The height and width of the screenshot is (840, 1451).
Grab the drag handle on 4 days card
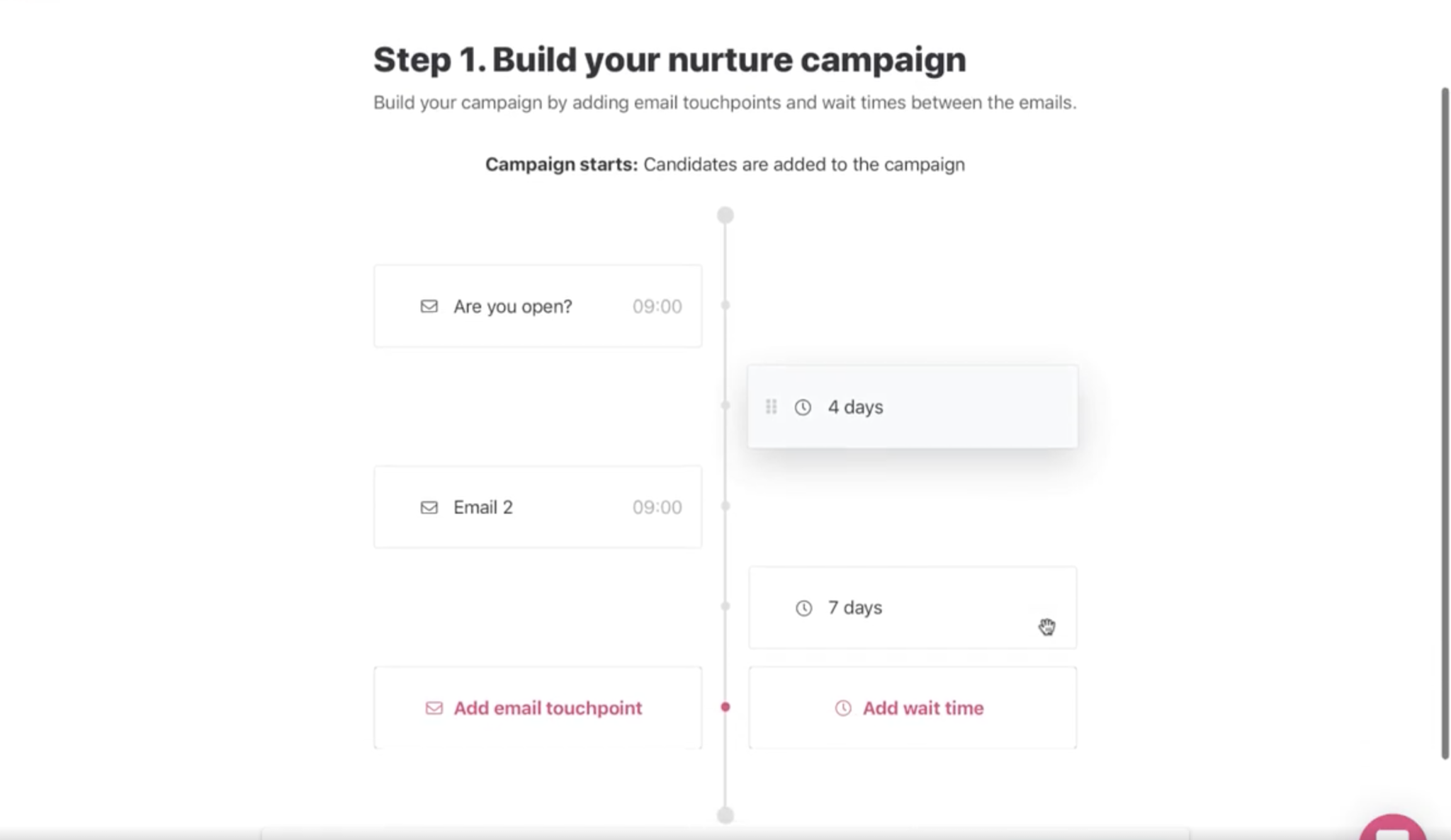[771, 407]
